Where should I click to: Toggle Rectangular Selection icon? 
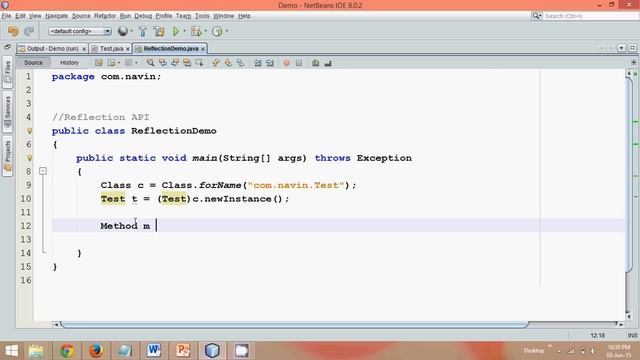click(199, 63)
